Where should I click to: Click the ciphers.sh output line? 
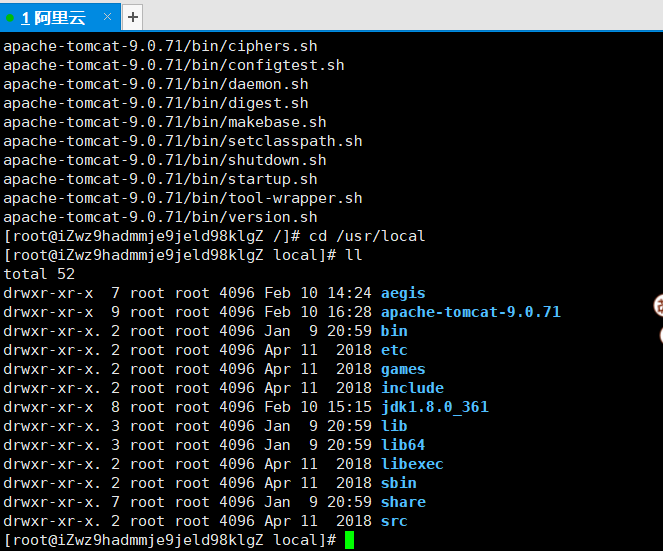pos(160,46)
